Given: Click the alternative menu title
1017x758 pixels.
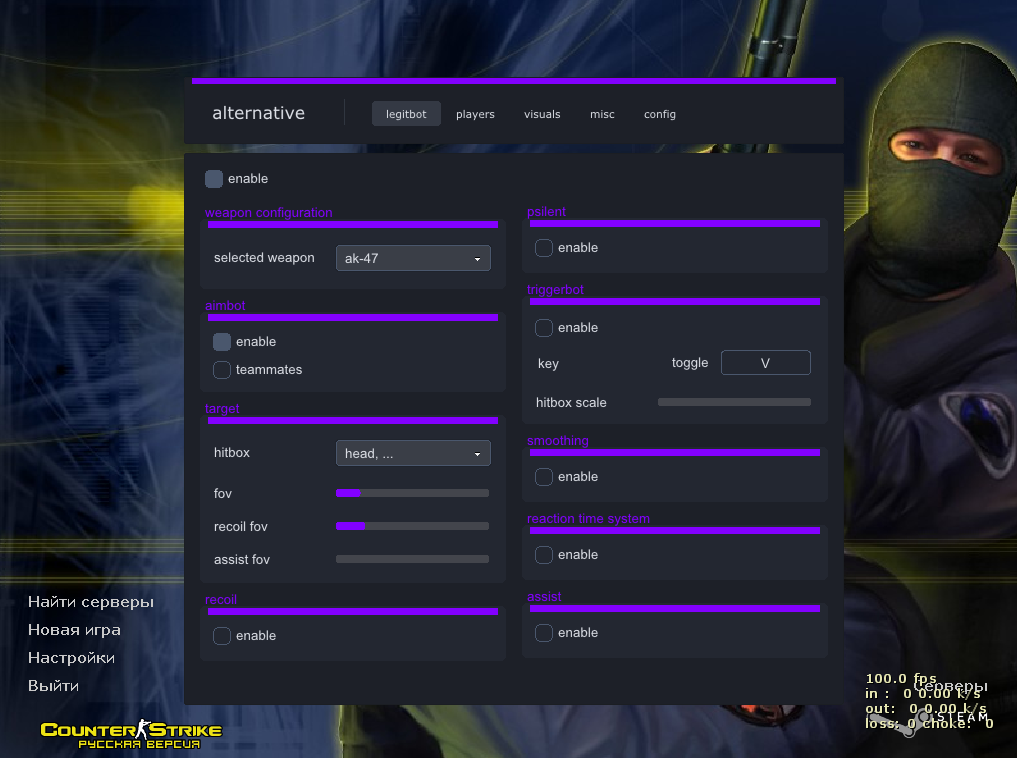Looking at the screenshot, I should (258, 113).
